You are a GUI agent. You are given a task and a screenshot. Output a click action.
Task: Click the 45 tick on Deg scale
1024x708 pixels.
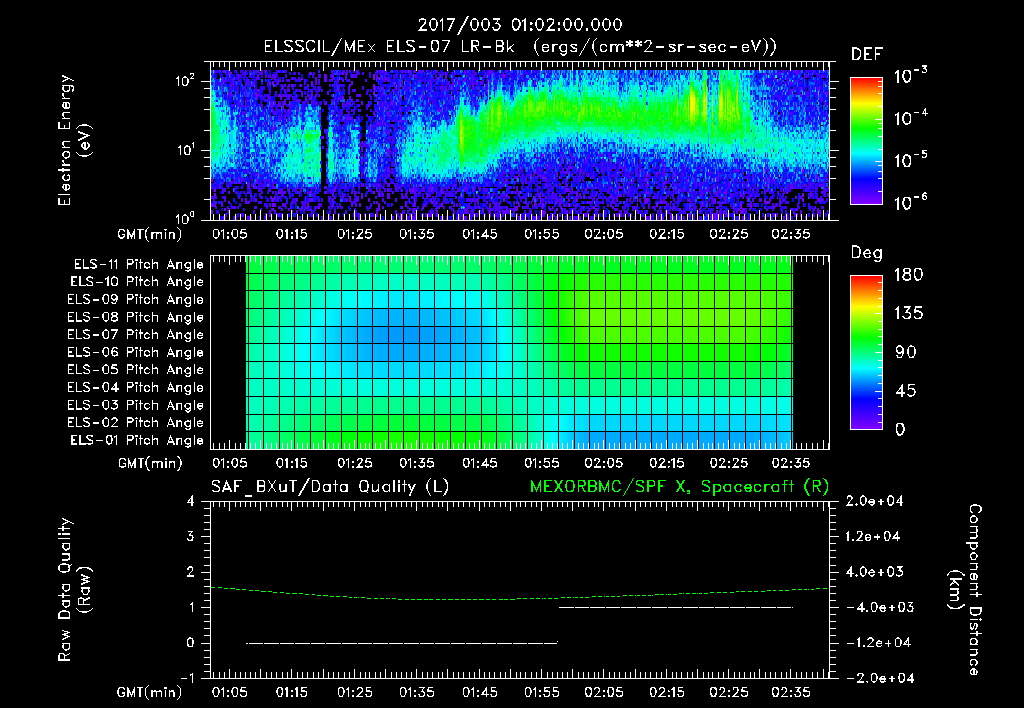pos(906,391)
